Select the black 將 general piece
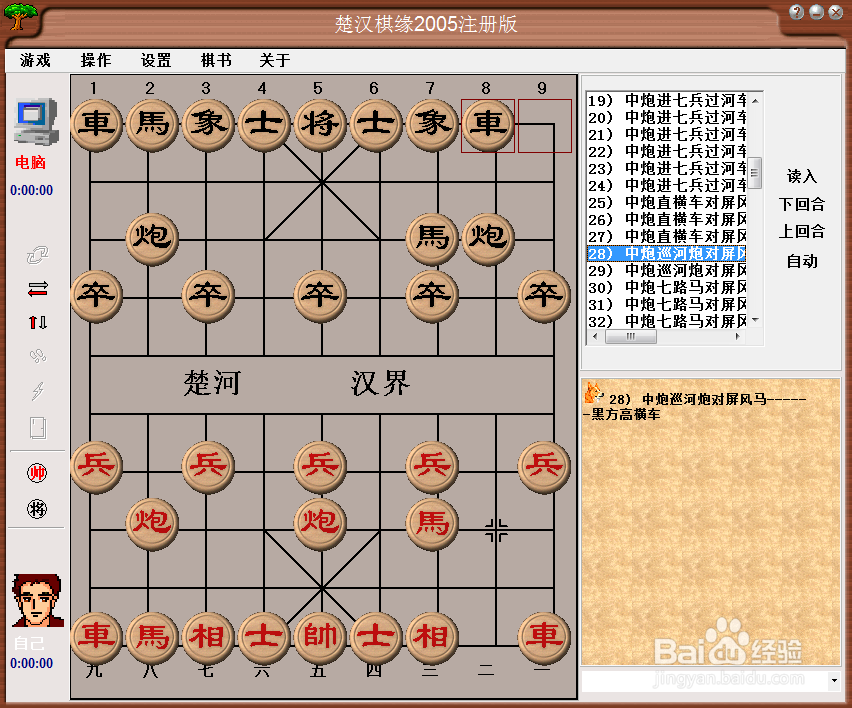The image size is (852, 708). pos(321,125)
